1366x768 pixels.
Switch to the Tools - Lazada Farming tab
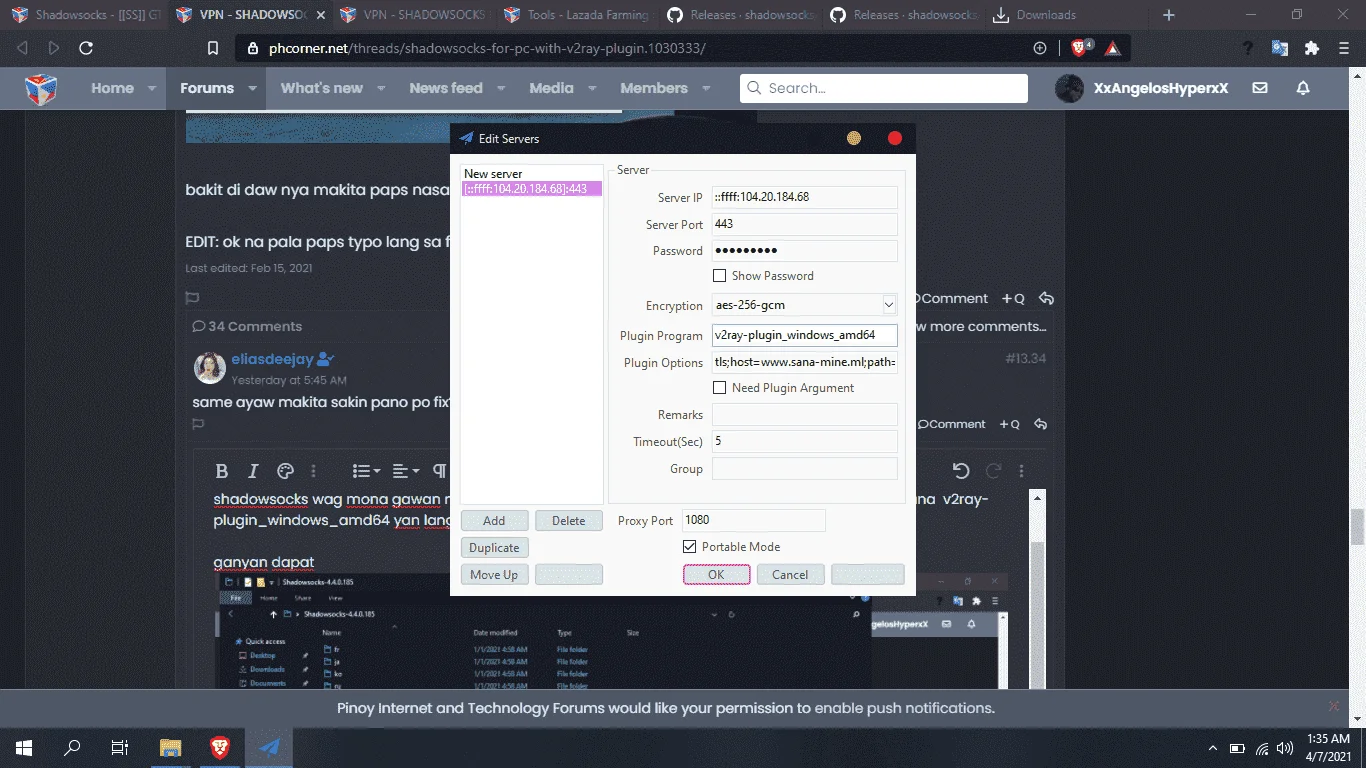pos(576,15)
